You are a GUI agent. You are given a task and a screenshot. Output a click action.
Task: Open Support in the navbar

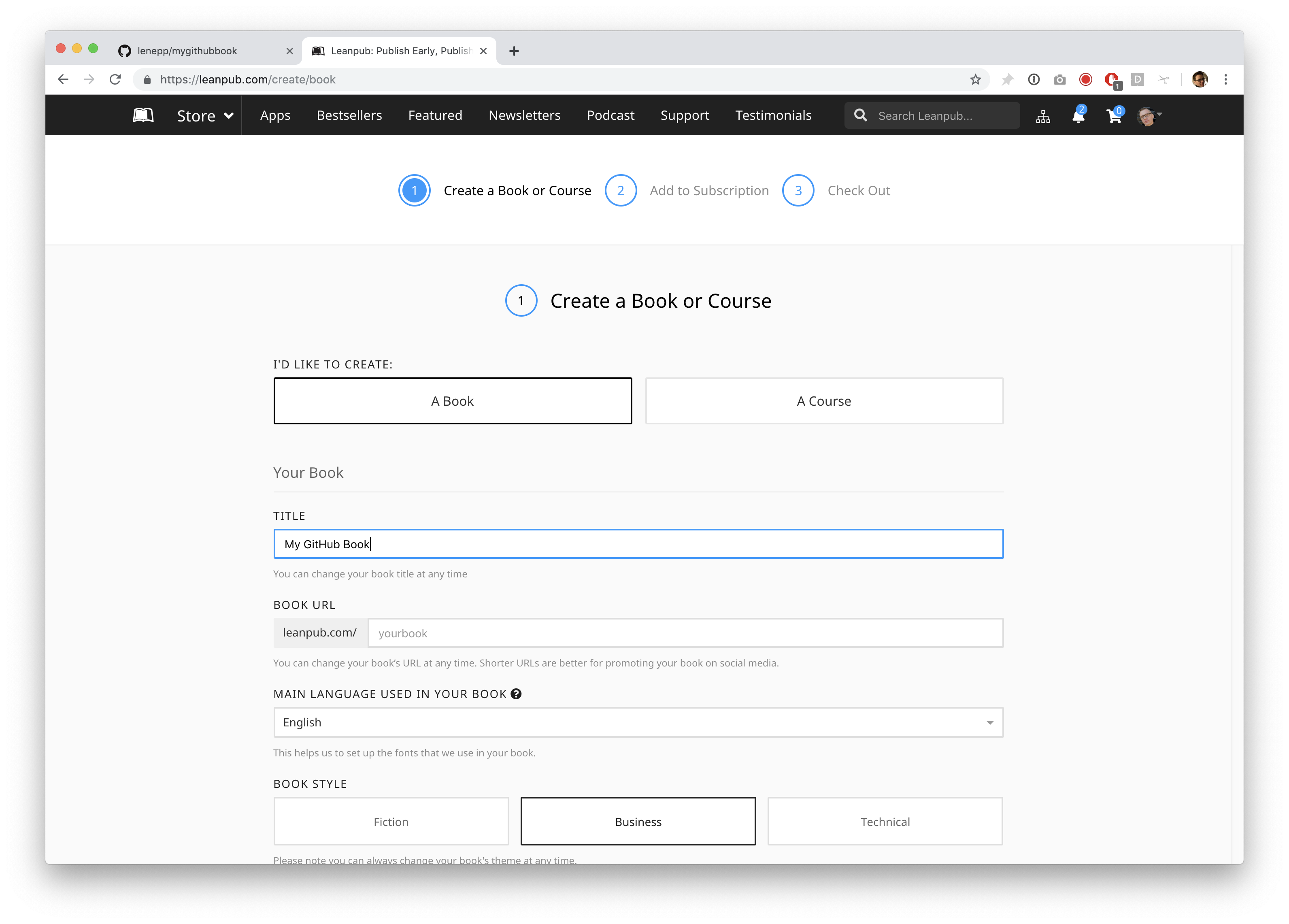pos(684,115)
